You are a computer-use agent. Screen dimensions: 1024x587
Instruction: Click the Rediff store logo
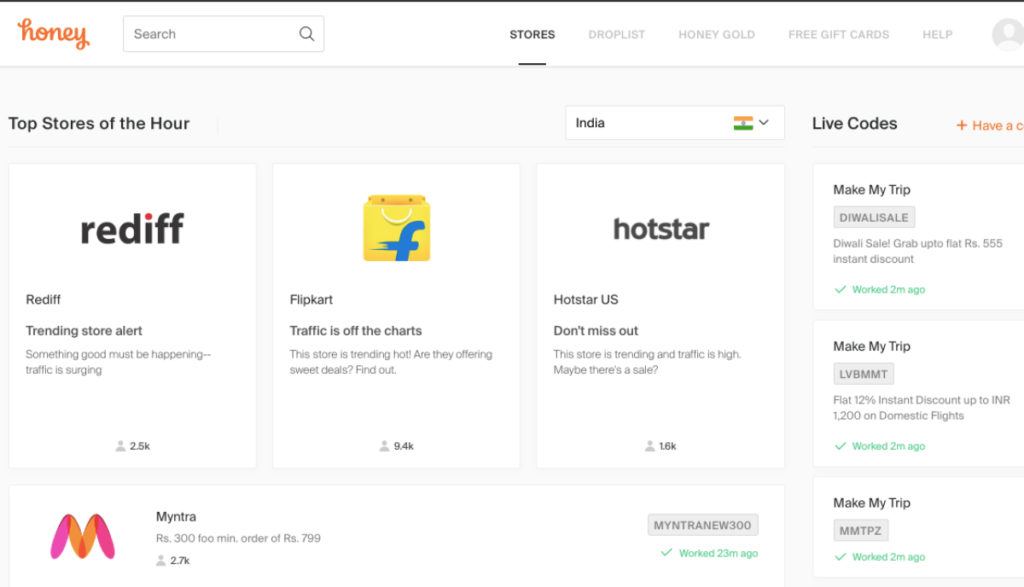tap(132, 229)
